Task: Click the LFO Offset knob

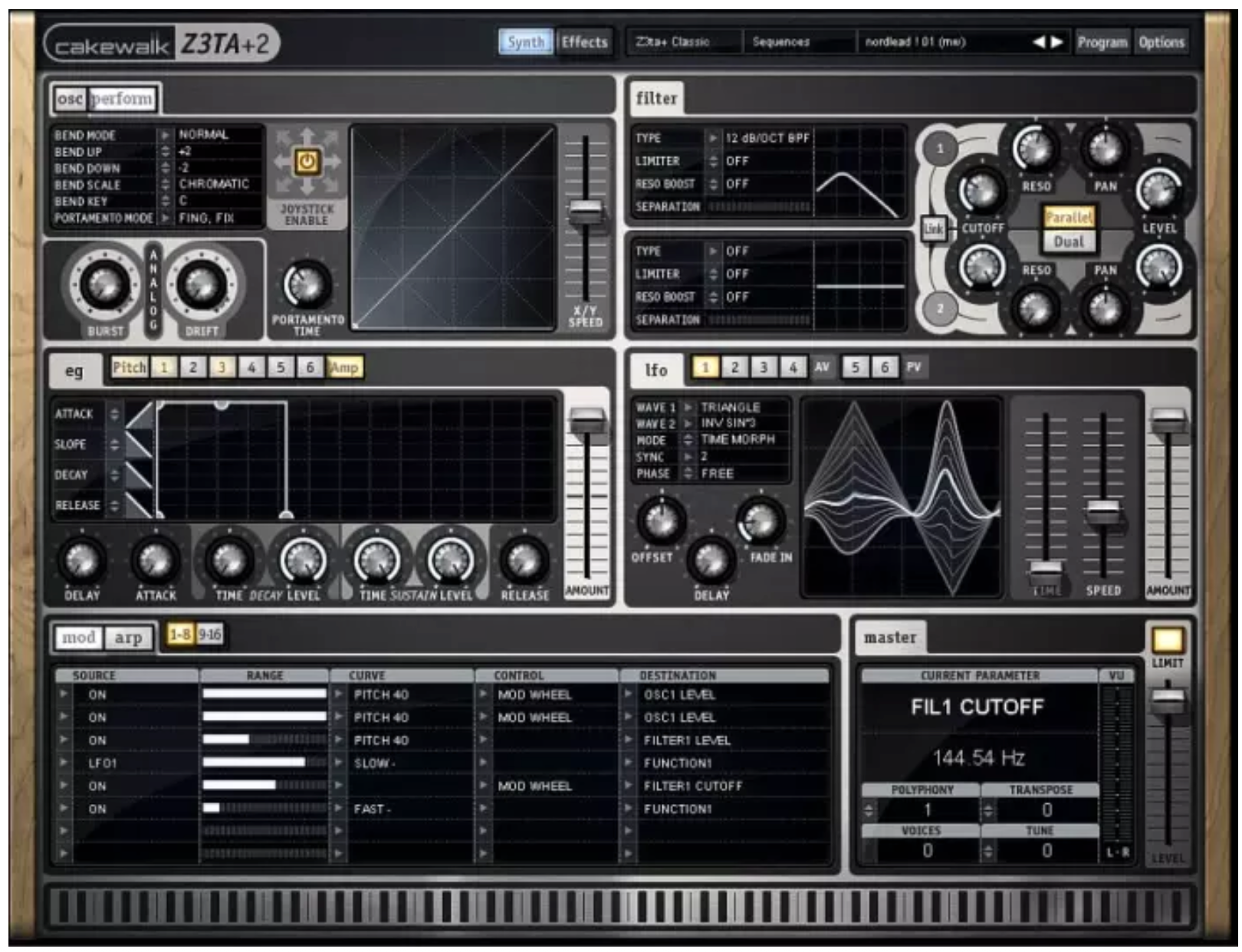Action: point(661,520)
